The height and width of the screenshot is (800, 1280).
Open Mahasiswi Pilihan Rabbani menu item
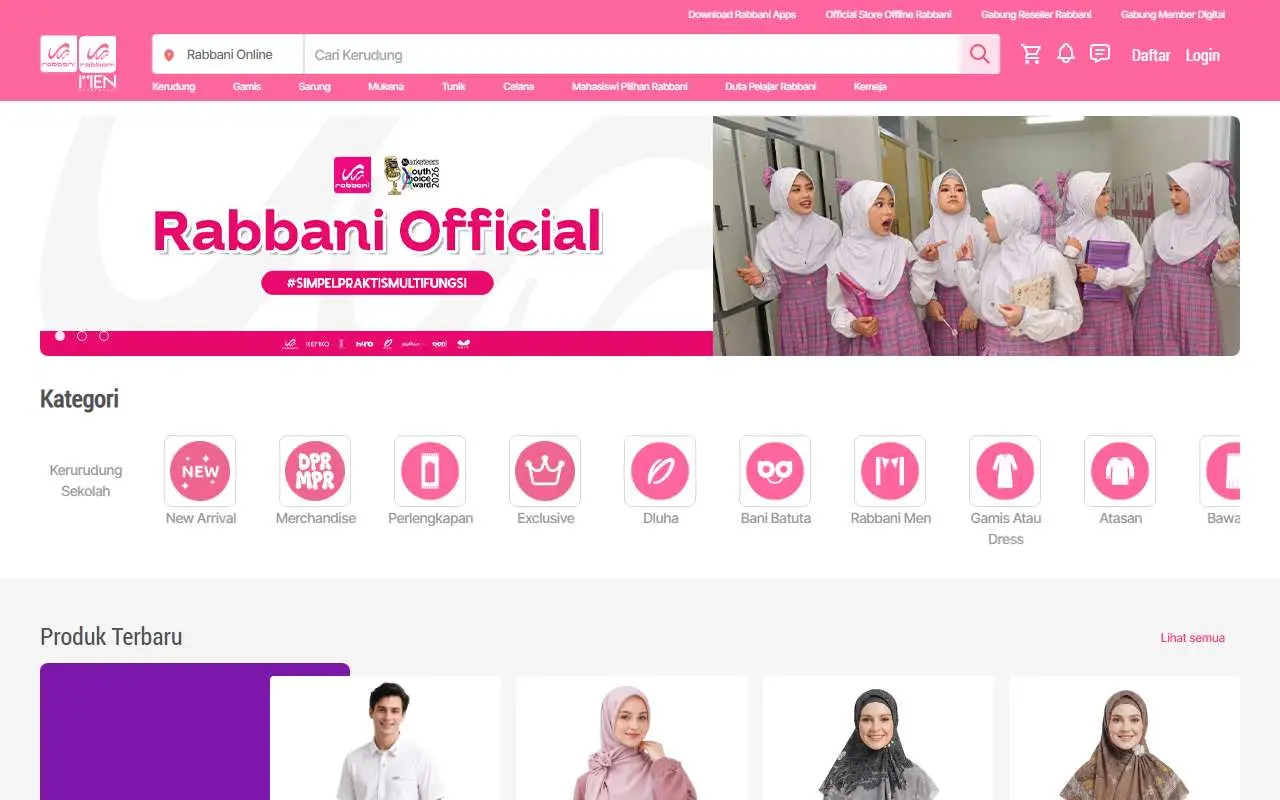[630, 87]
